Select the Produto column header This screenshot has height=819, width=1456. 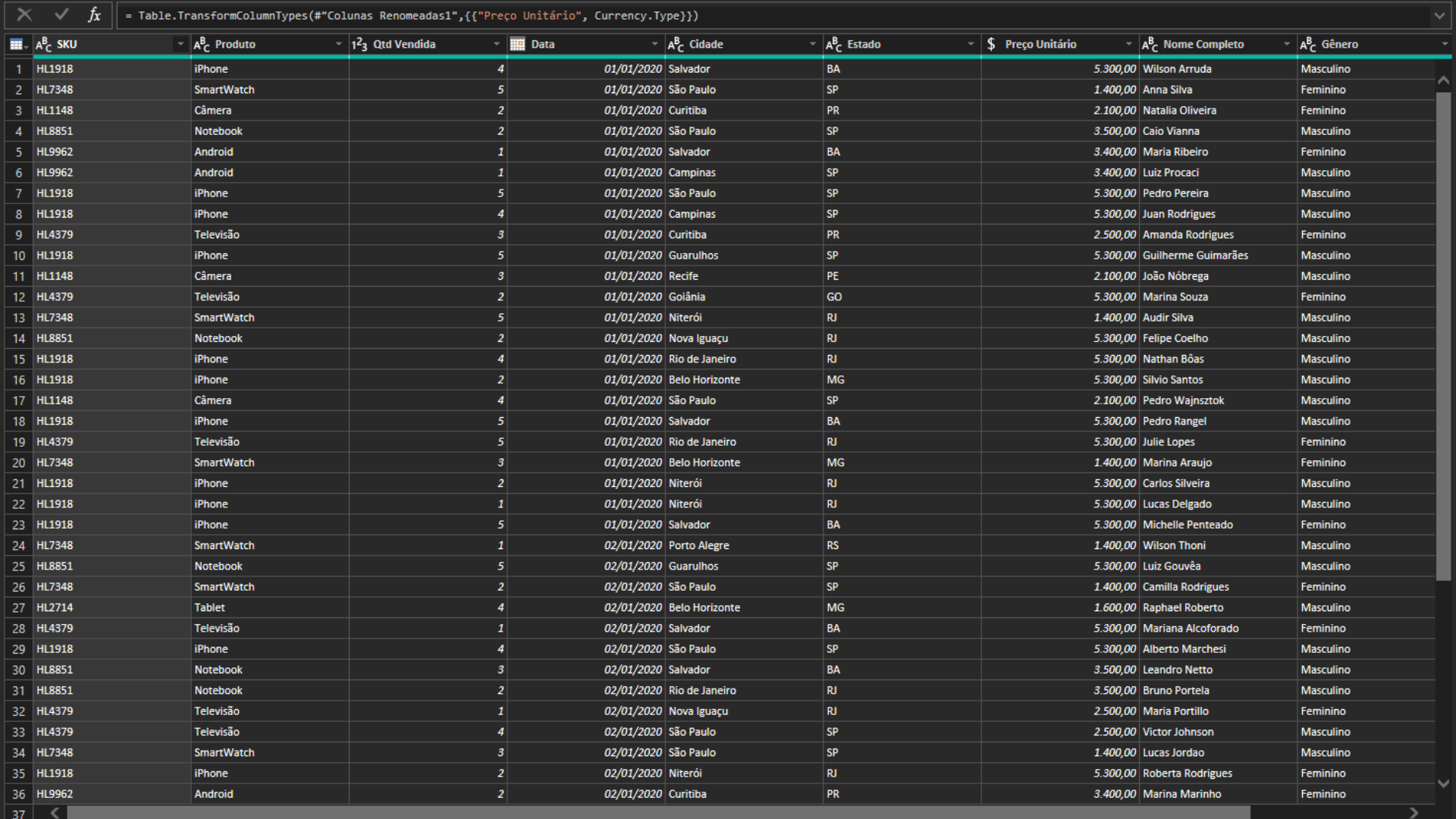270,45
